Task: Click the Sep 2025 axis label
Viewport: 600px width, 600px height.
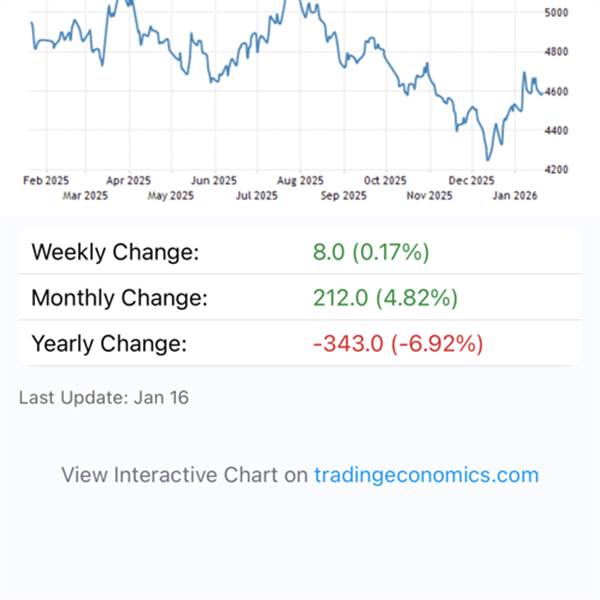Action: point(343,196)
